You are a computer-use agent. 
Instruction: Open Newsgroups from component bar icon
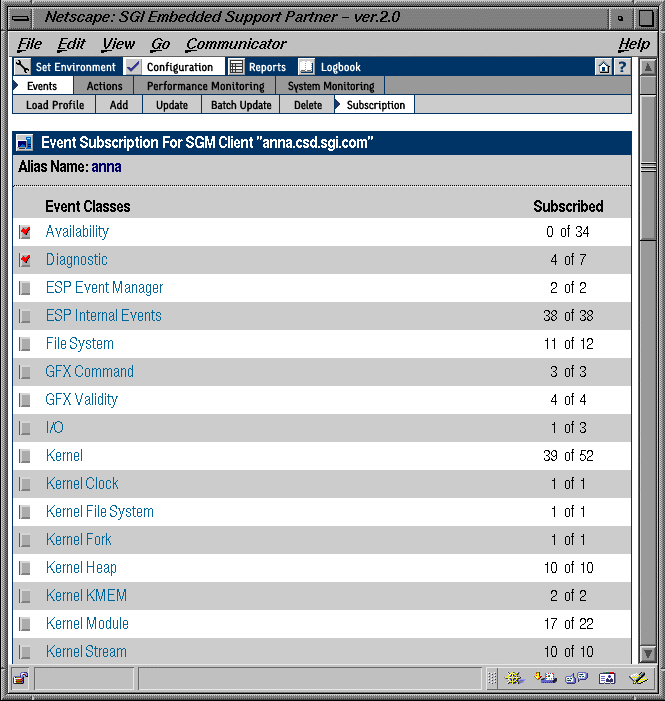point(576,678)
